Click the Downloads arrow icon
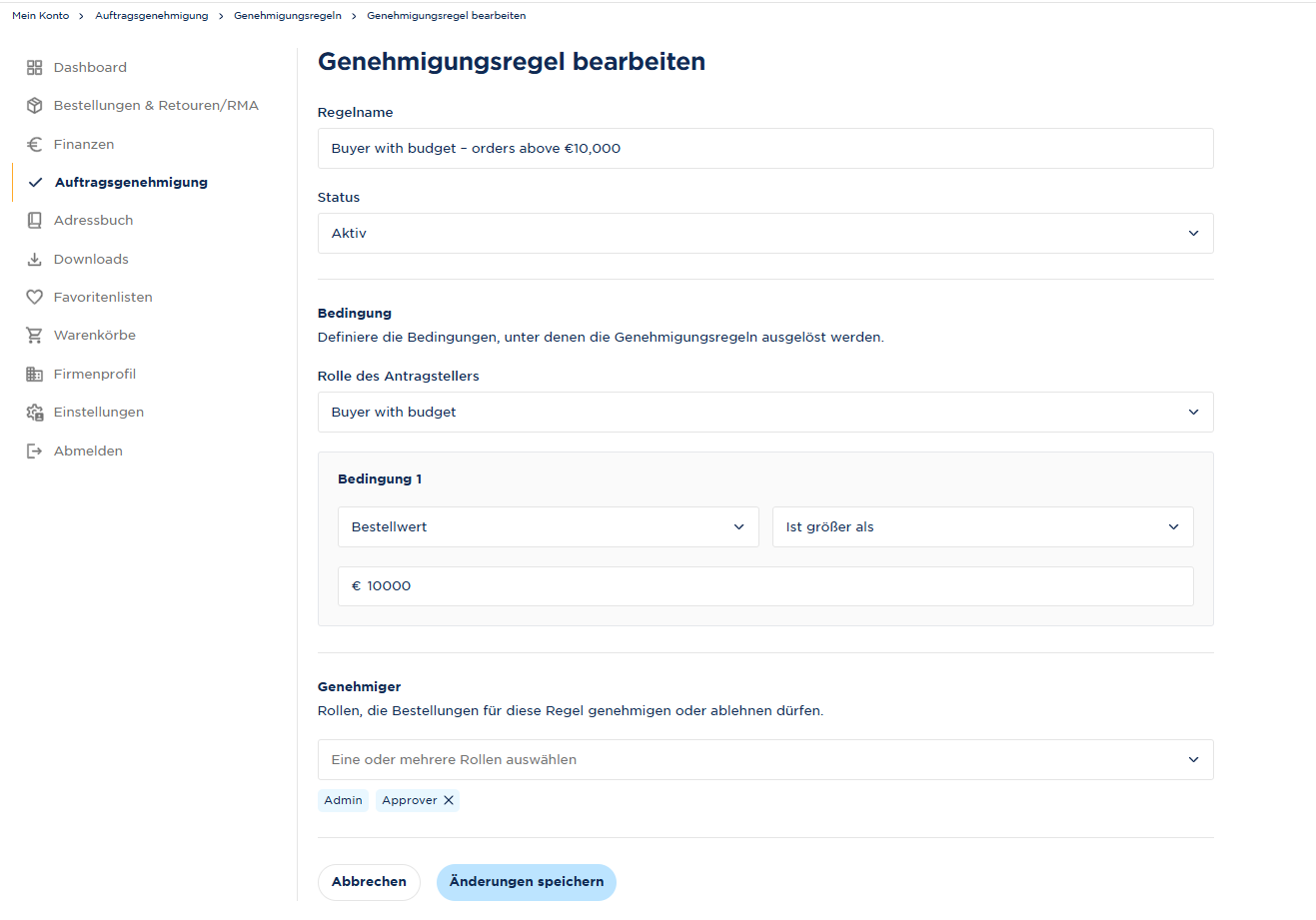 point(35,260)
